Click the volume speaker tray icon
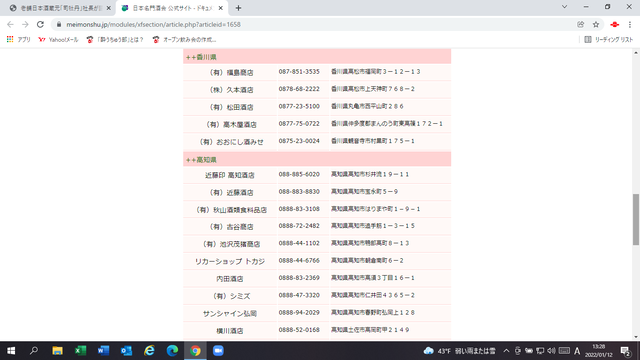 (x=551, y=351)
